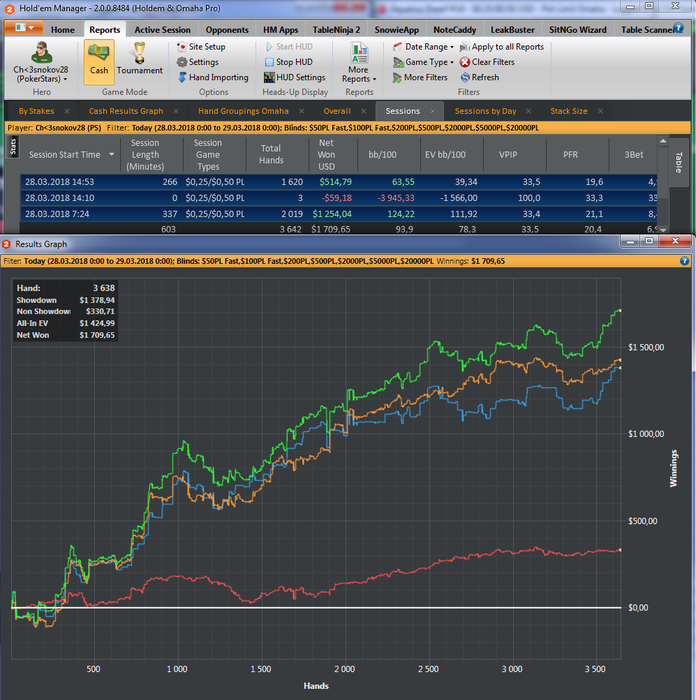
Task: Sort by VPIP column header
Action: 508,154
